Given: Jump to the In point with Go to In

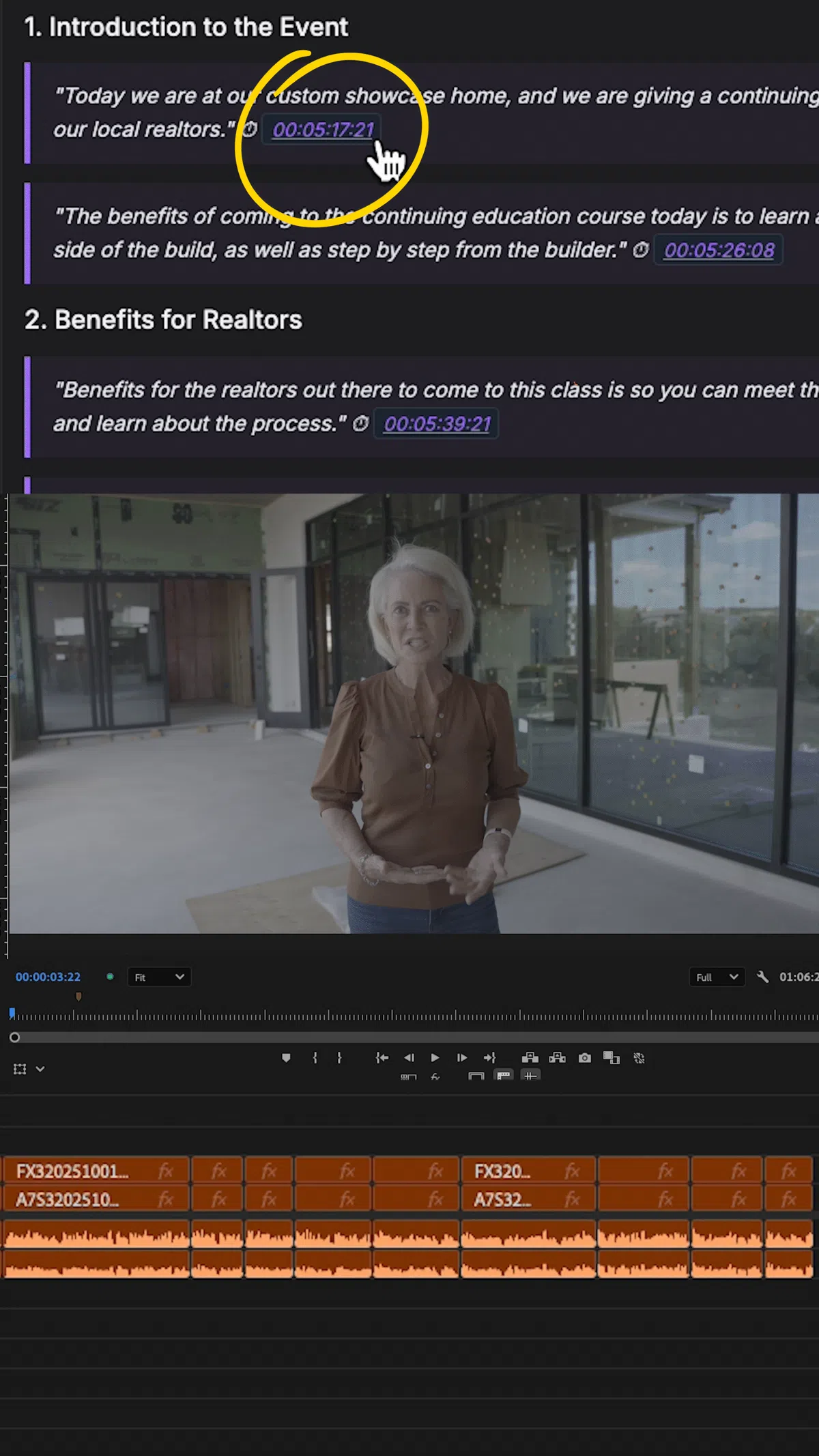Looking at the screenshot, I should pyautogui.click(x=382, y=1057).
